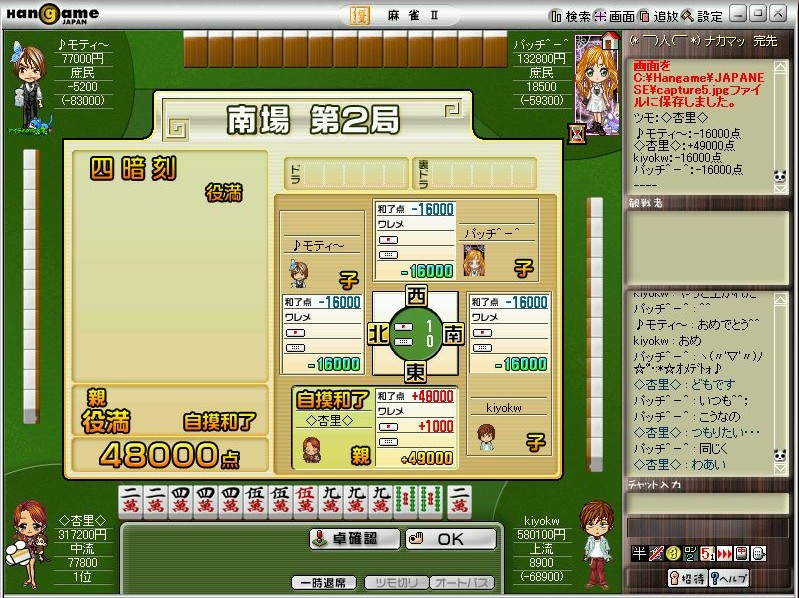Click the OK button
The image size is (799, 598).
pyautogui.click(x=451, y=539)
